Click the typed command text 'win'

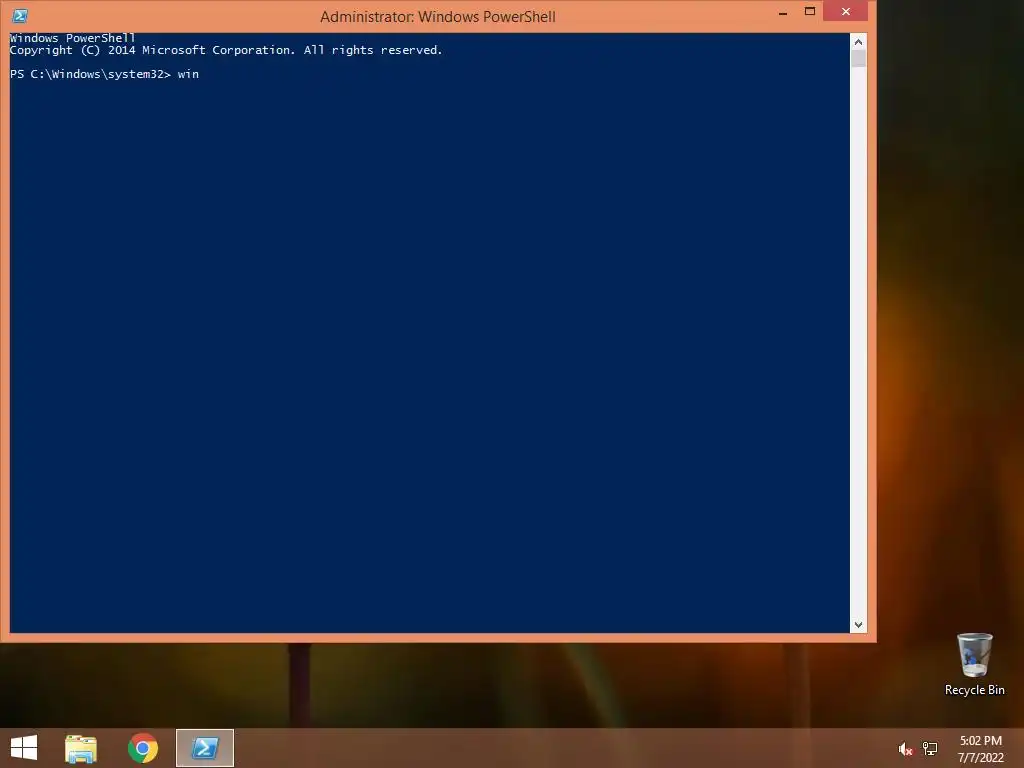coord(188,74)
